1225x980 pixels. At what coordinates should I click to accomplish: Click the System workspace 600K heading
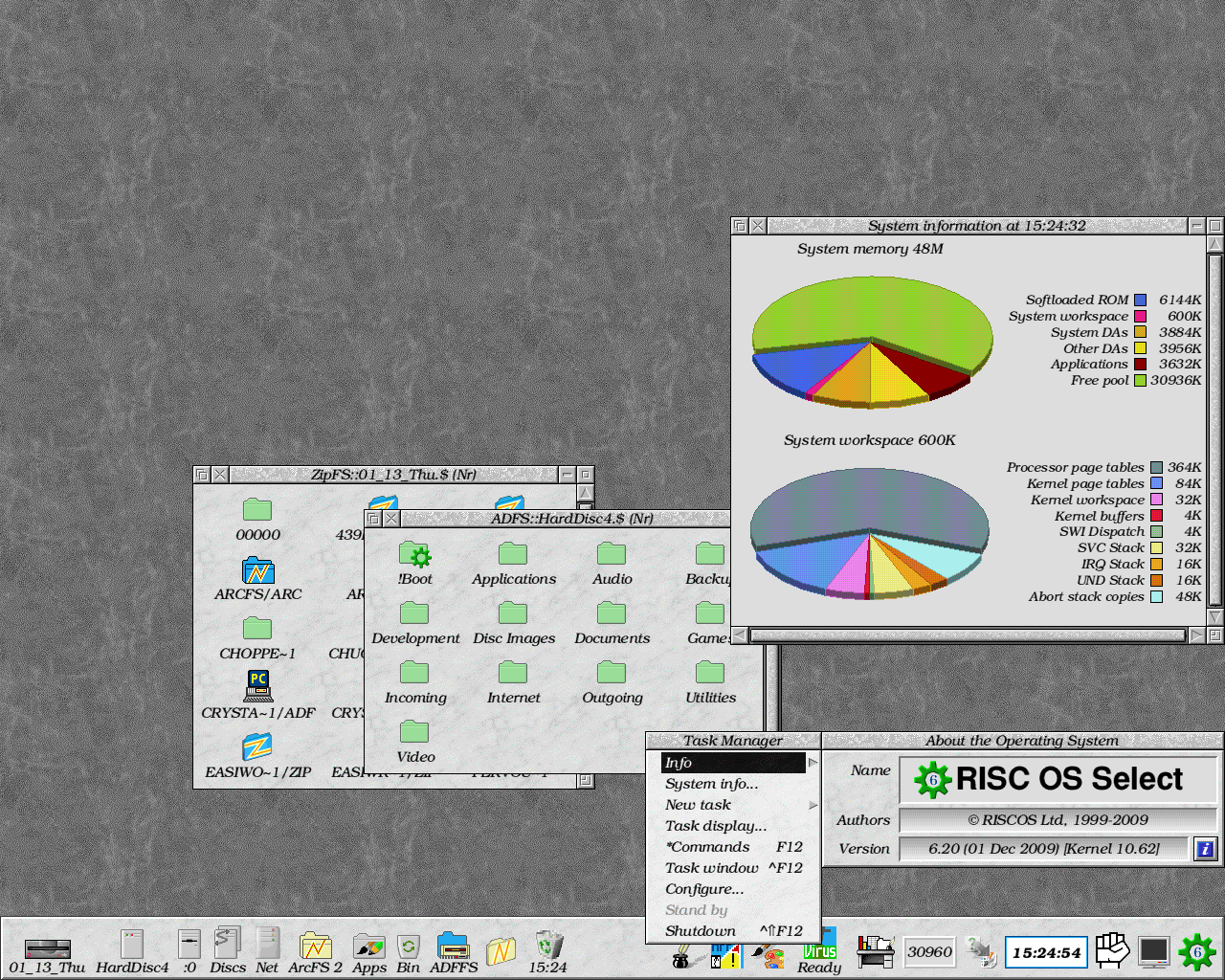click(x=869, y=440)
